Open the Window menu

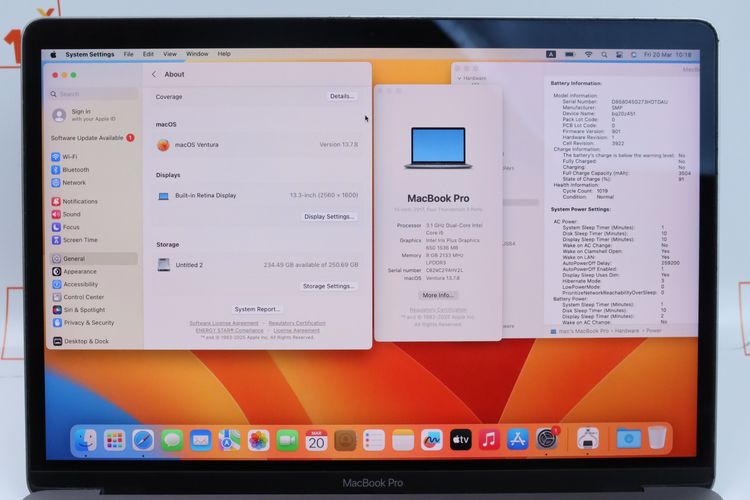coord(197,54)
